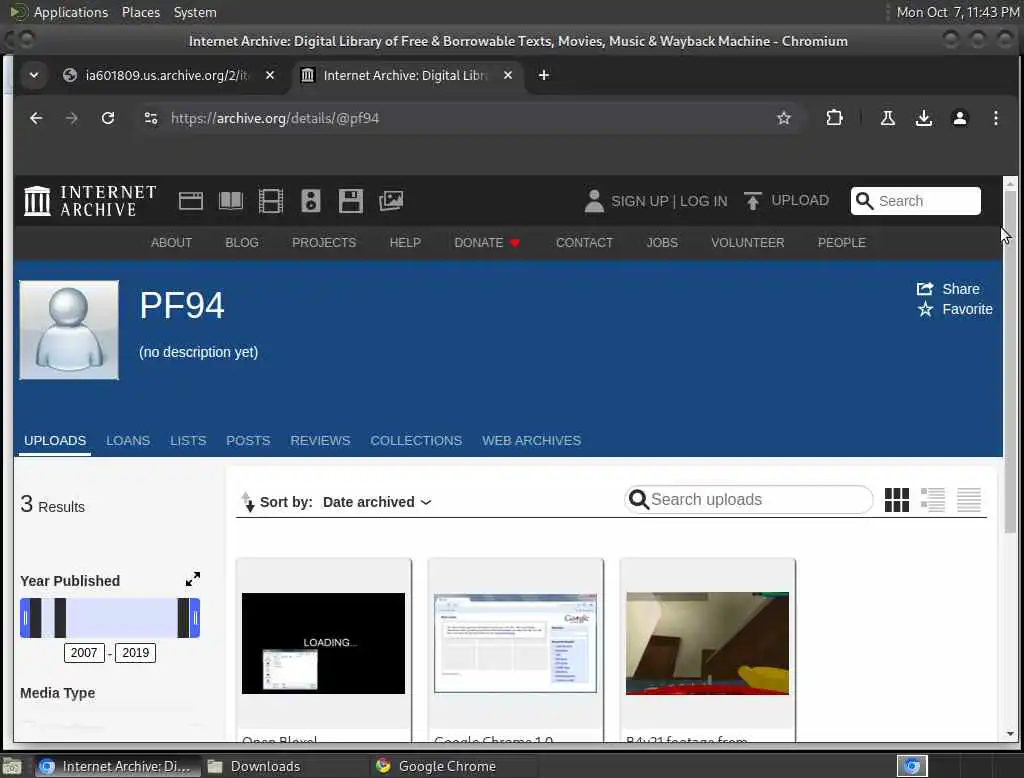Click the 2007 start year field
Viewport: 1024px width, 778px height.
click(x=84, y=653)
